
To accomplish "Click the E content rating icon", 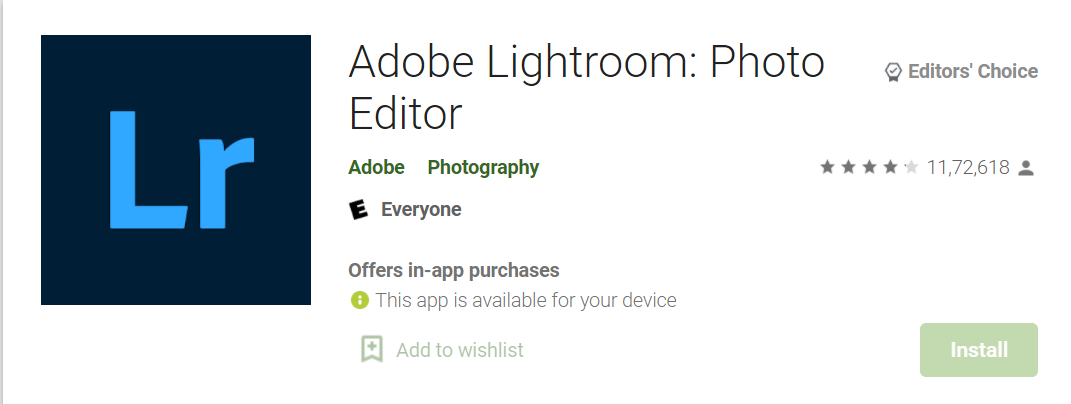I will click(359, 209).
